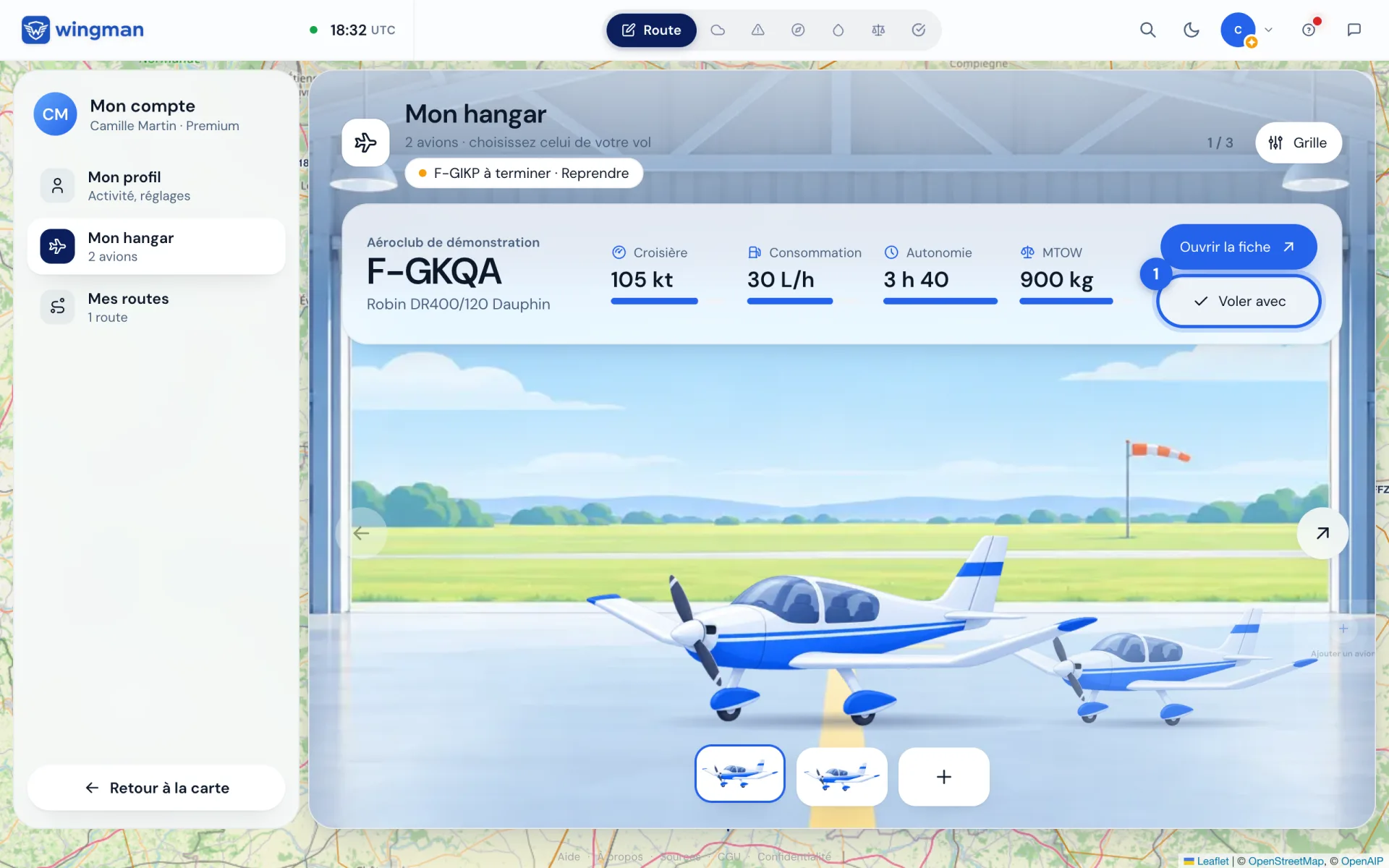Add an aircraft with the plus tile
This screenshot has height=868, width=1389.
click(943, 776)
